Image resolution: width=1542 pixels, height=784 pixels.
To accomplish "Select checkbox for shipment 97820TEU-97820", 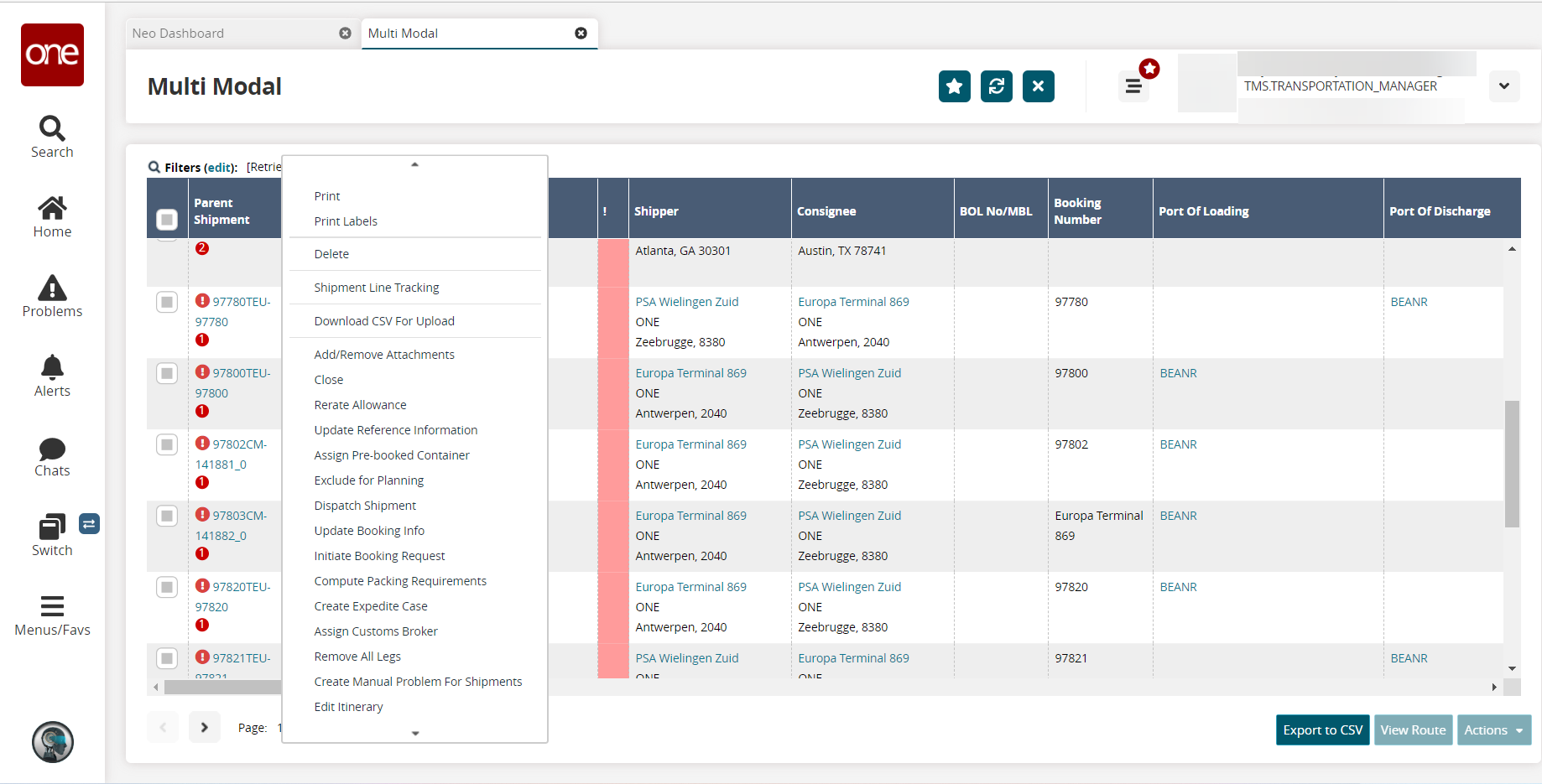I will coord(167,587).
